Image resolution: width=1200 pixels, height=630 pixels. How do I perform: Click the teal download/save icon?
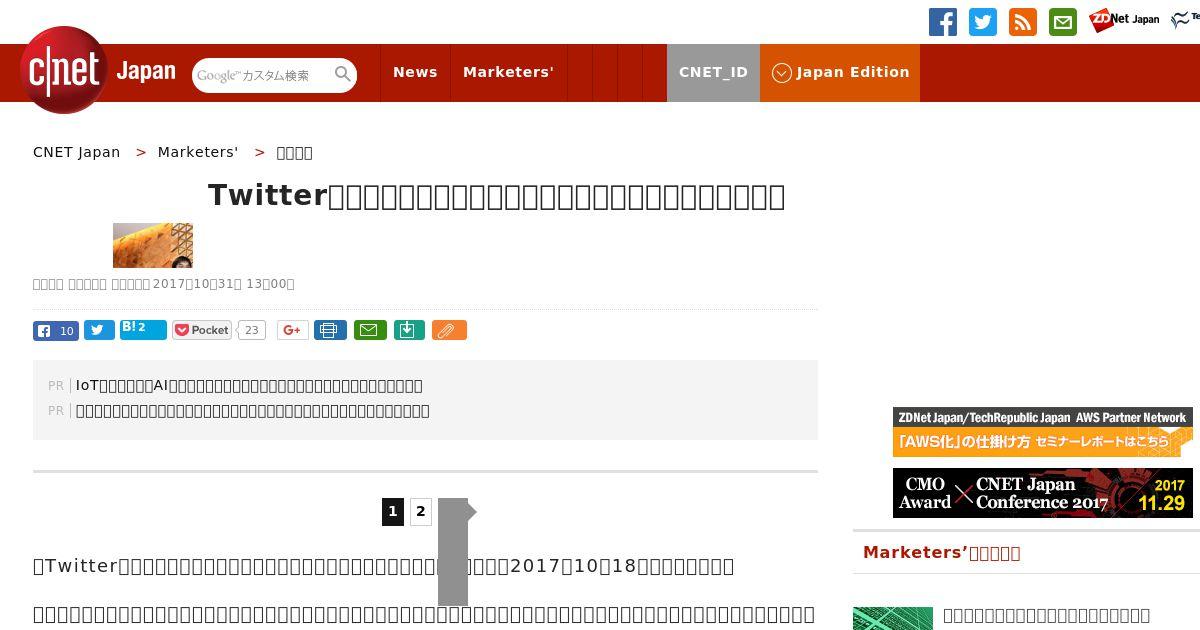[409, 330]
